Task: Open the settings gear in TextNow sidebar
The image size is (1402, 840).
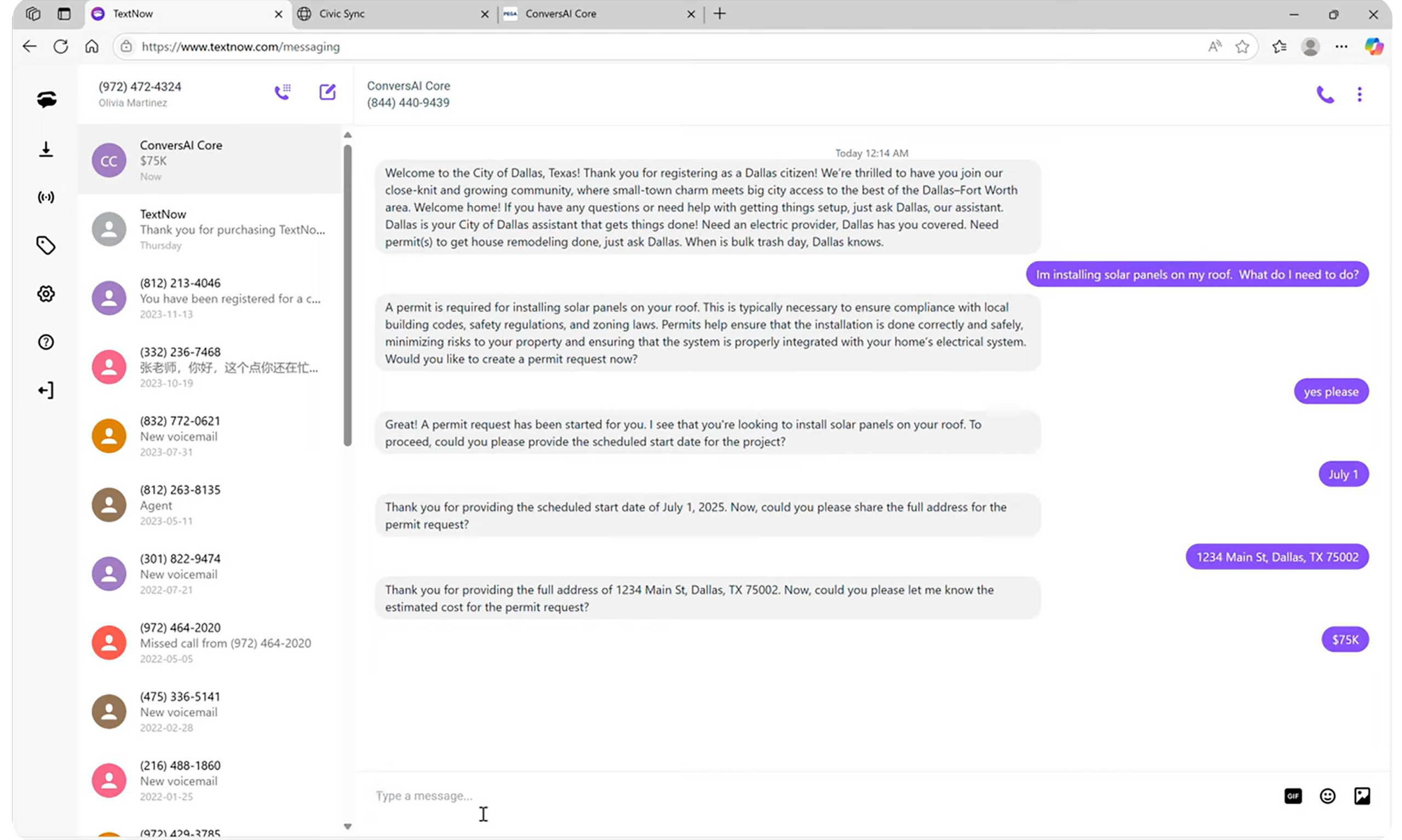Action: point(46,293)
